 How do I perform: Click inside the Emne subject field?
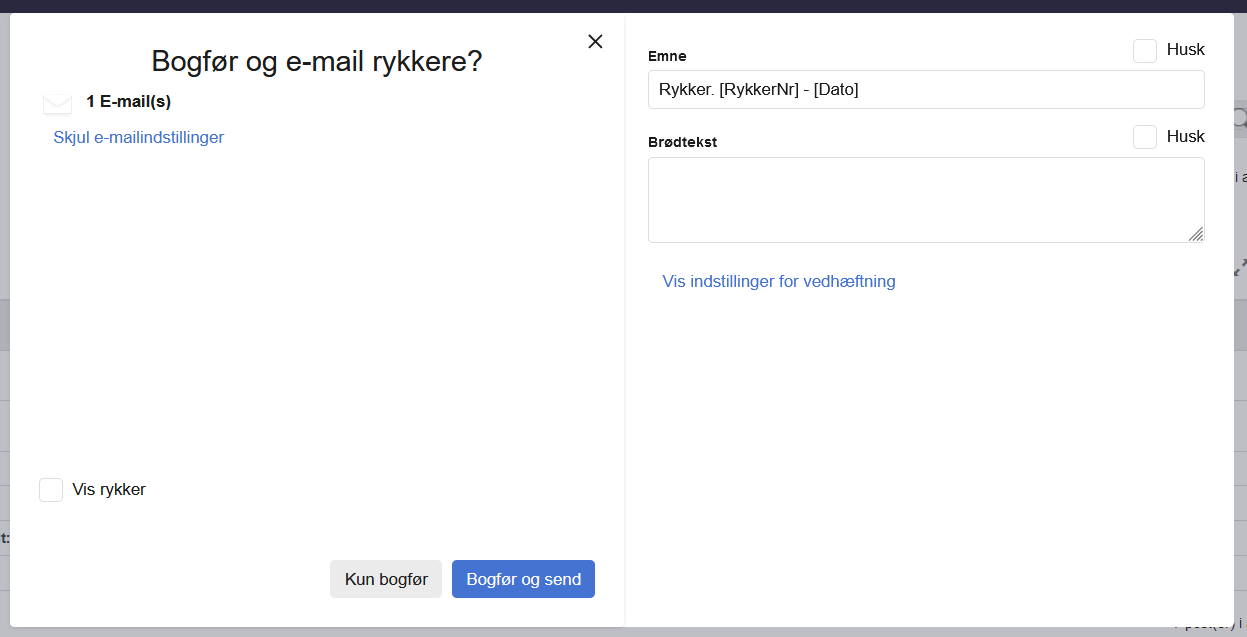pos(926,89)
